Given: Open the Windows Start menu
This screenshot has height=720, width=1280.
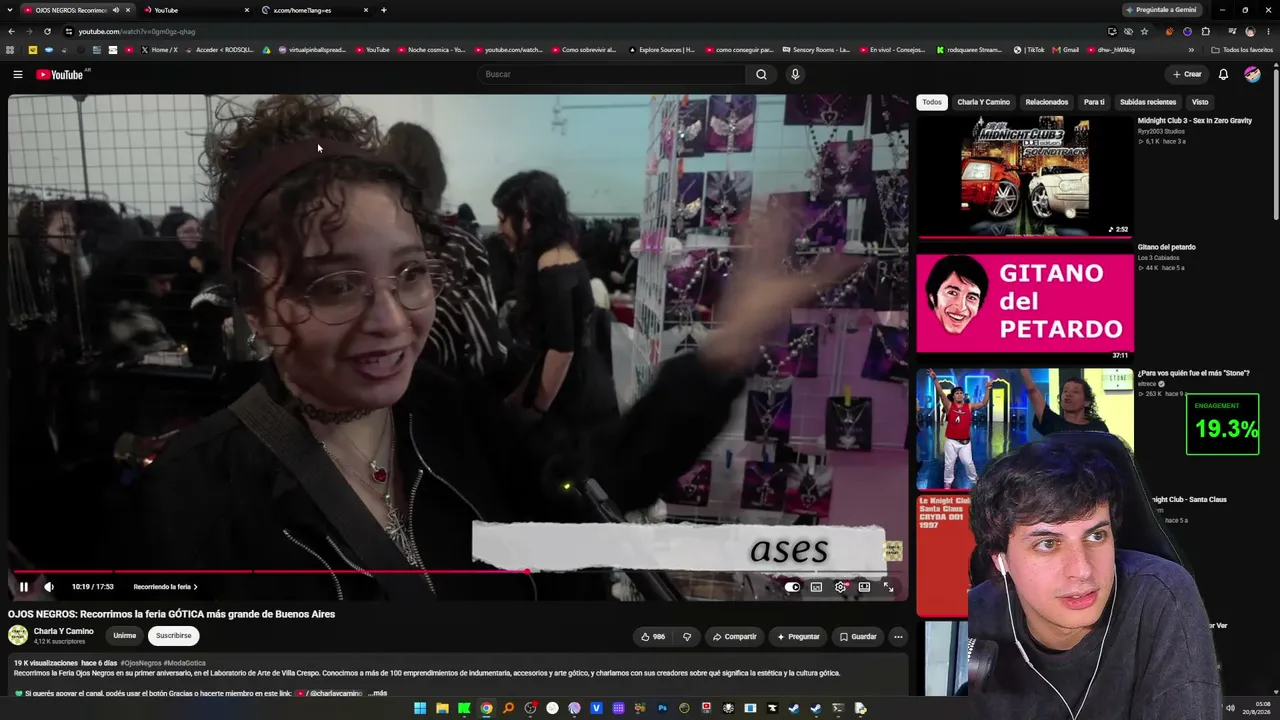Looking at the screenshot, I should pyautogui.click(x=420, y=709).
